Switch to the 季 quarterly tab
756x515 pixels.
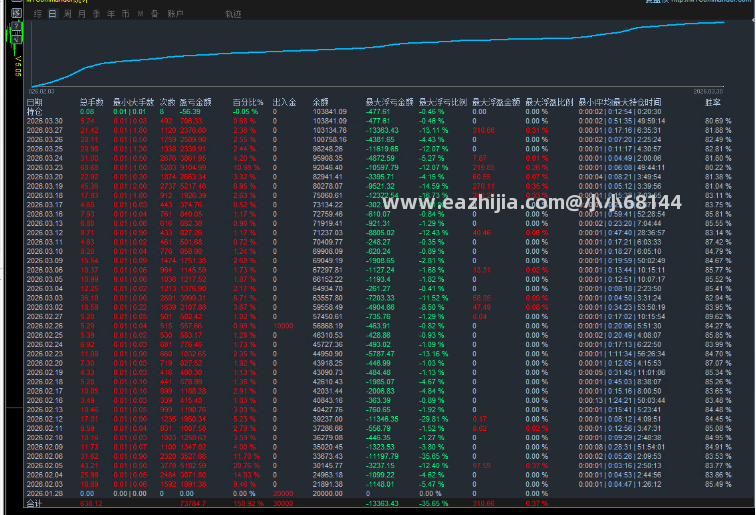click(x=96, y=14)
